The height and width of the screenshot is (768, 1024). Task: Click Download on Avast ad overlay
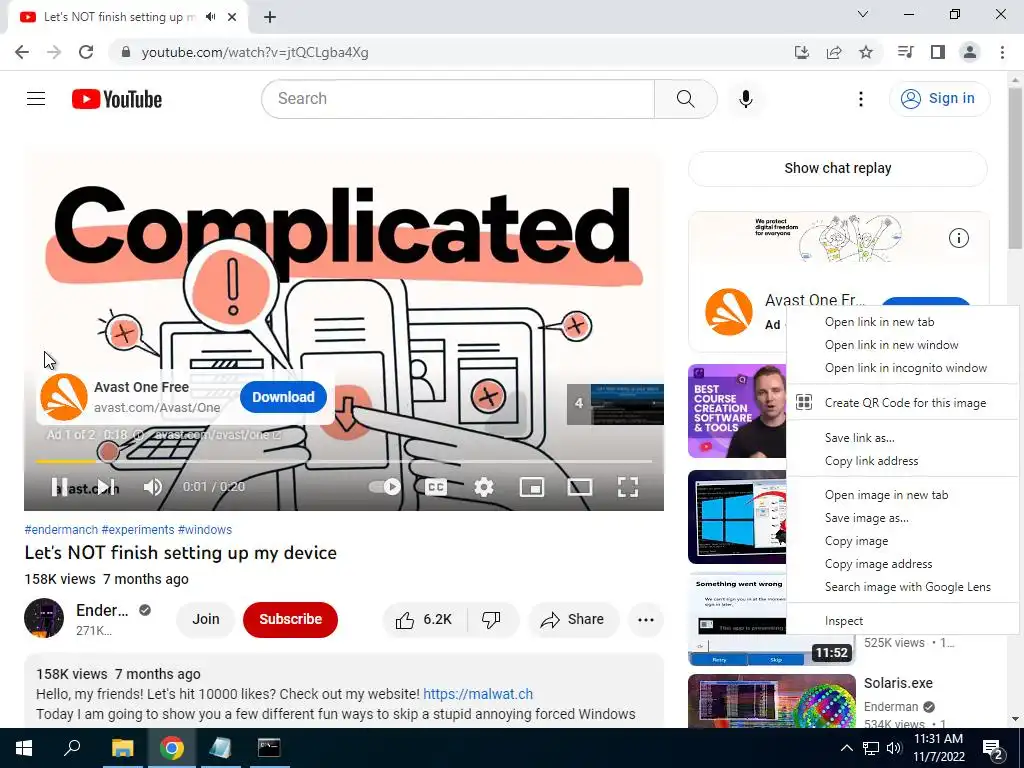coord(283,397)
